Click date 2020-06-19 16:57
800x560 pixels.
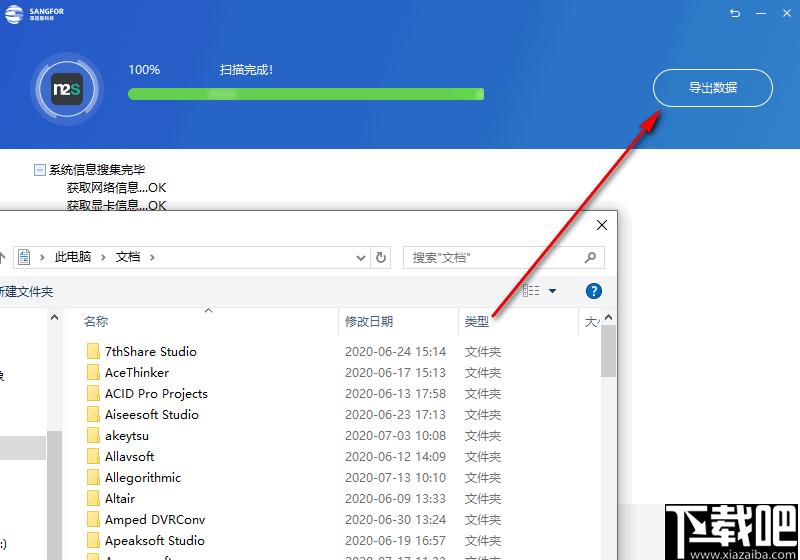click(395, 540)
